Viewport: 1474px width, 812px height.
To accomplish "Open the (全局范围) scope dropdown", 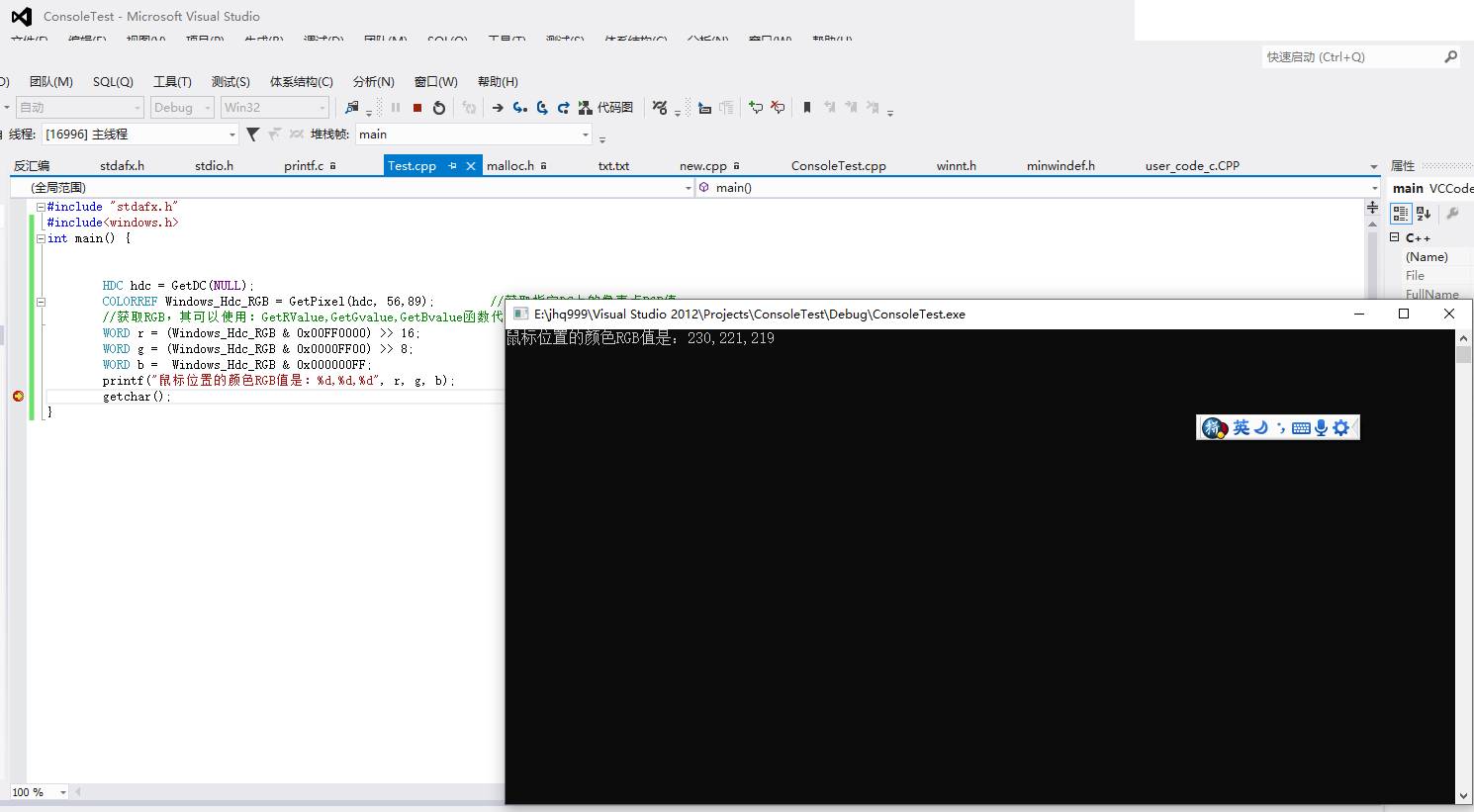I will tap(352, 188).
